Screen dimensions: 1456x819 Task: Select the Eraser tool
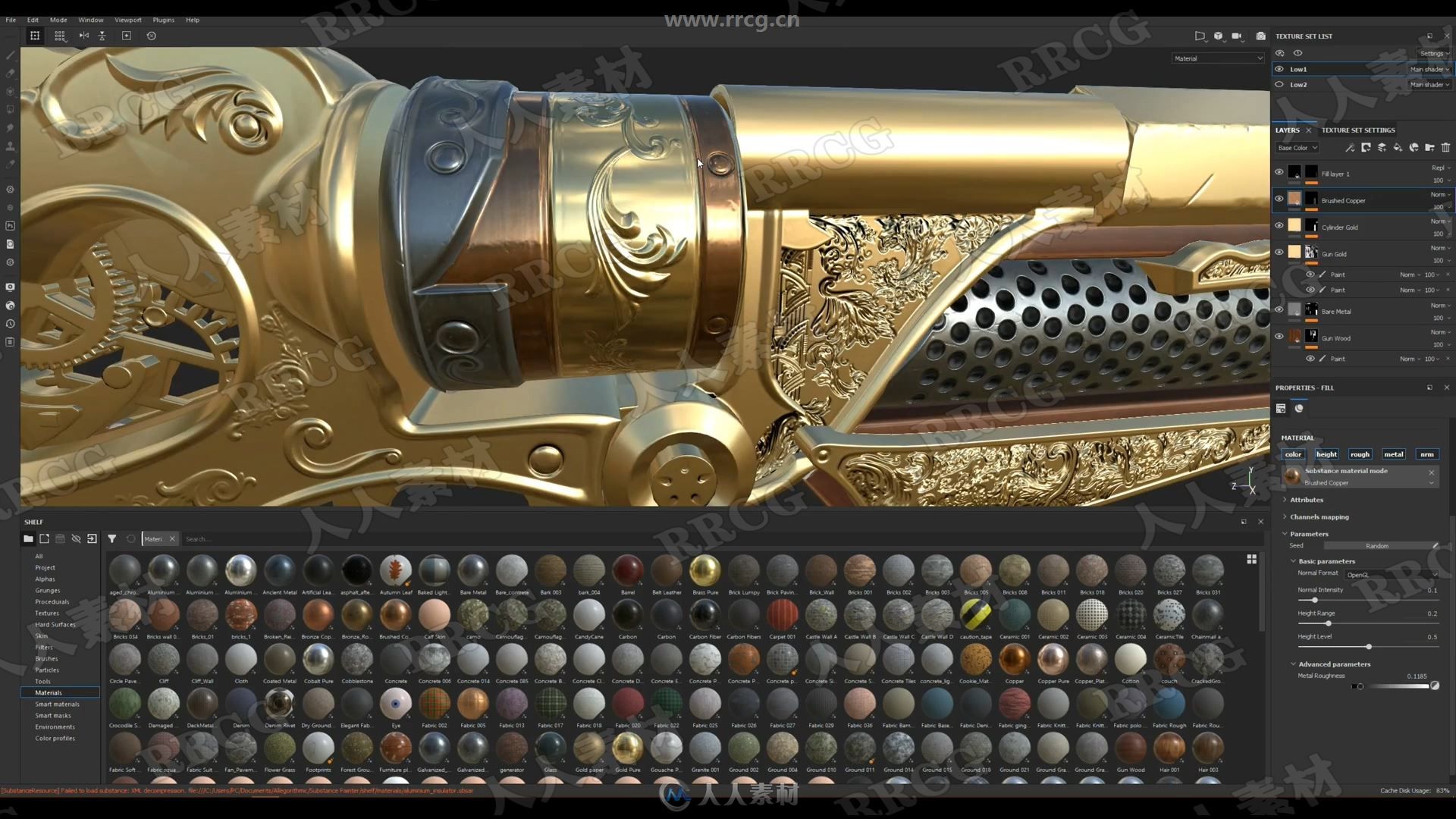pyautogui.click(x=10, y=74)
